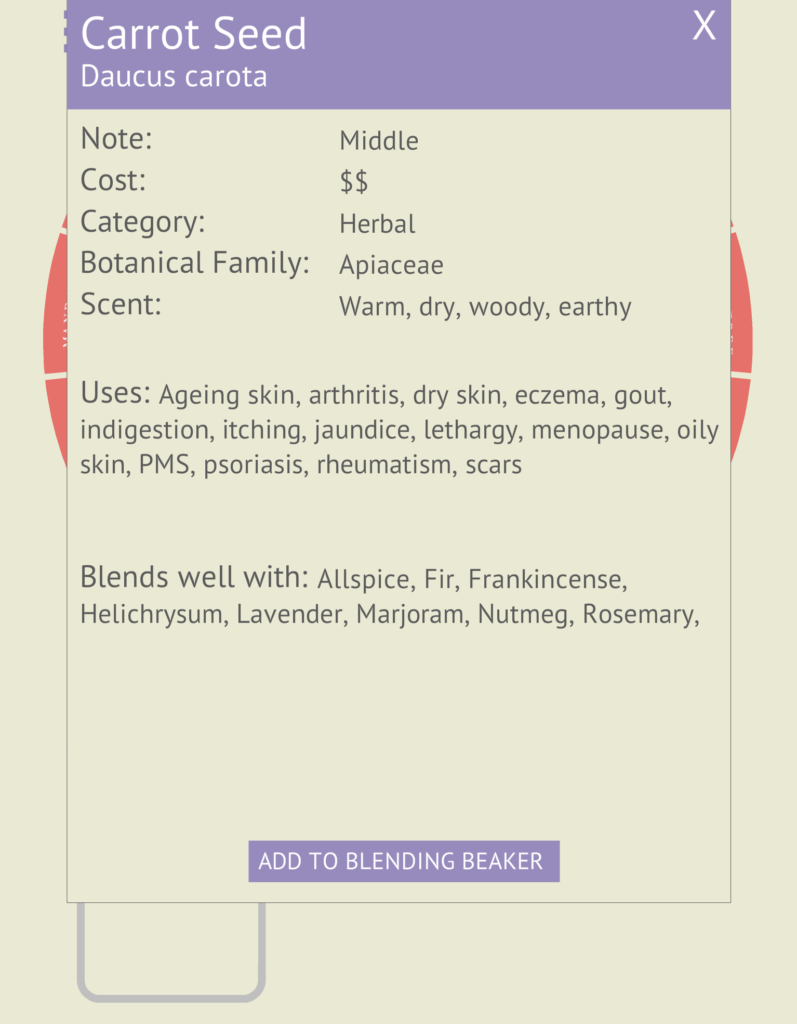Open the hamburger menu behind the card's left edge
Viewport: 797px width, 1024px height.
point(65,31)
